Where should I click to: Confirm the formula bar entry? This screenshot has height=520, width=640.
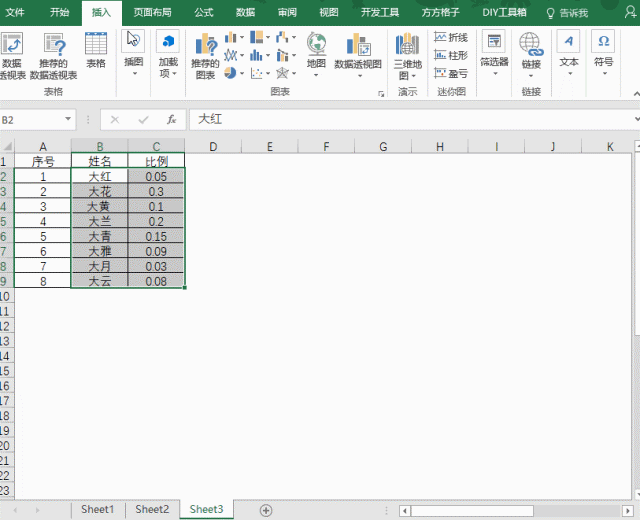143,120
